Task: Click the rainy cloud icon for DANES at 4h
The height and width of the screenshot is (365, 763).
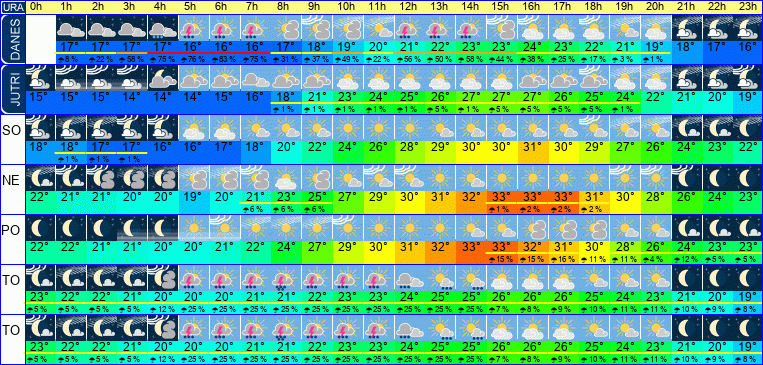Action: [163, 28]
